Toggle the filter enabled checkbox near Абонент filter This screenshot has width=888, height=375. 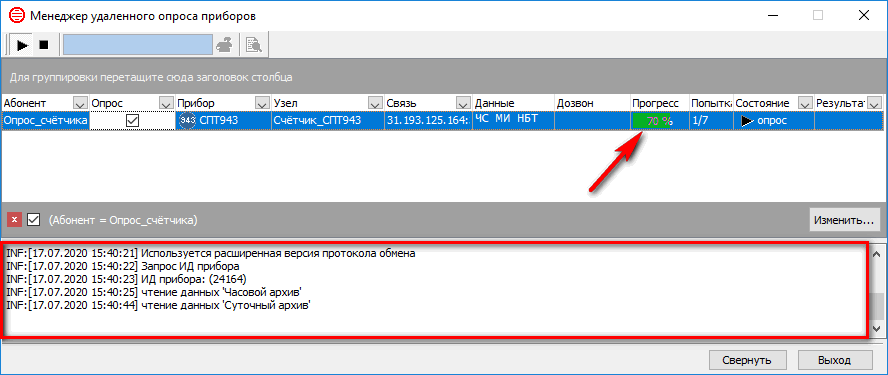(x=34, y=220)
